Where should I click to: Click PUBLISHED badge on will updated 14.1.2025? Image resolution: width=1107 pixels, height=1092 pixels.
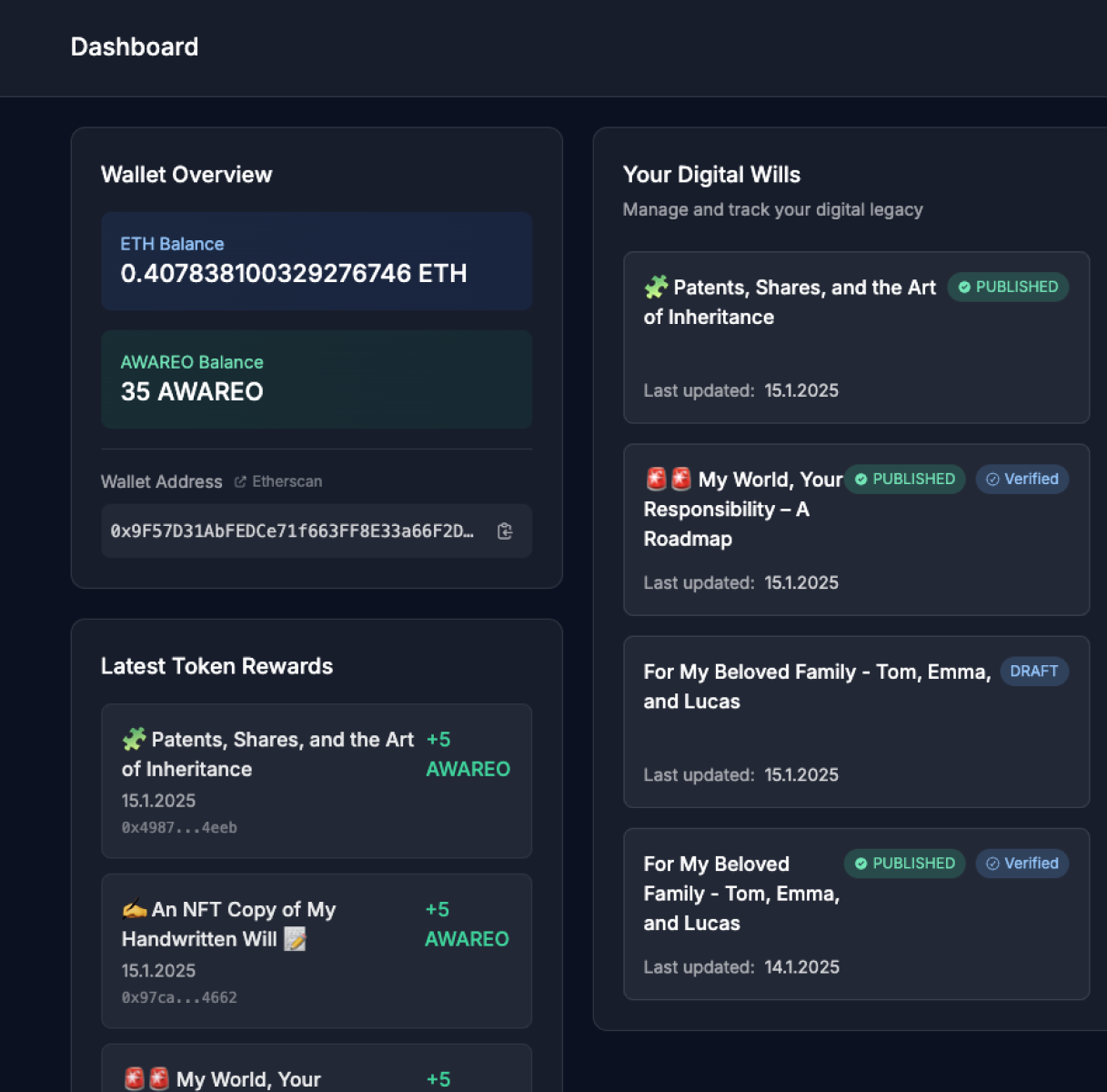point(905,864)
